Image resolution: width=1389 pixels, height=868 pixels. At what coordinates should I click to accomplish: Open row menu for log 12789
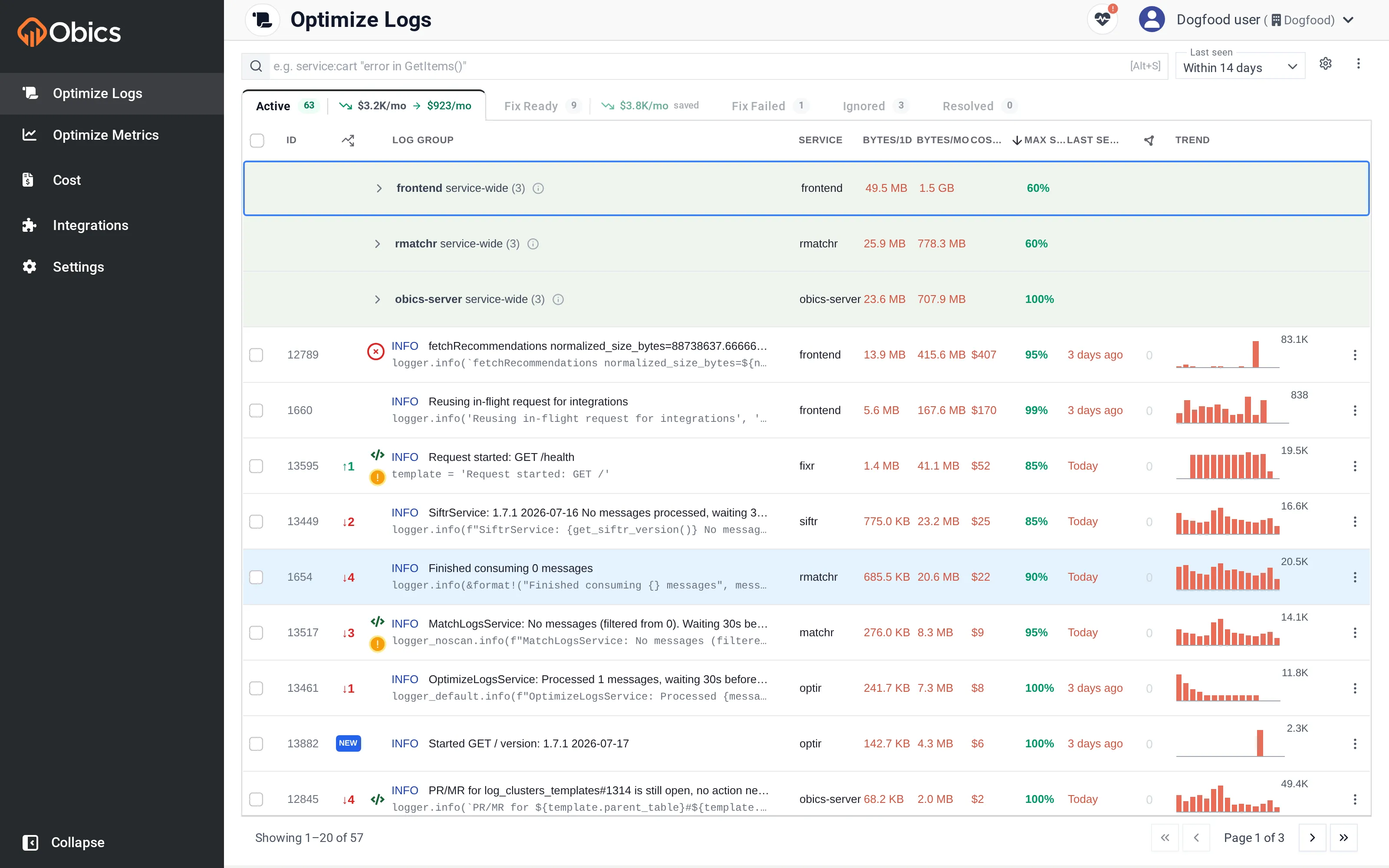point(1355,355)
